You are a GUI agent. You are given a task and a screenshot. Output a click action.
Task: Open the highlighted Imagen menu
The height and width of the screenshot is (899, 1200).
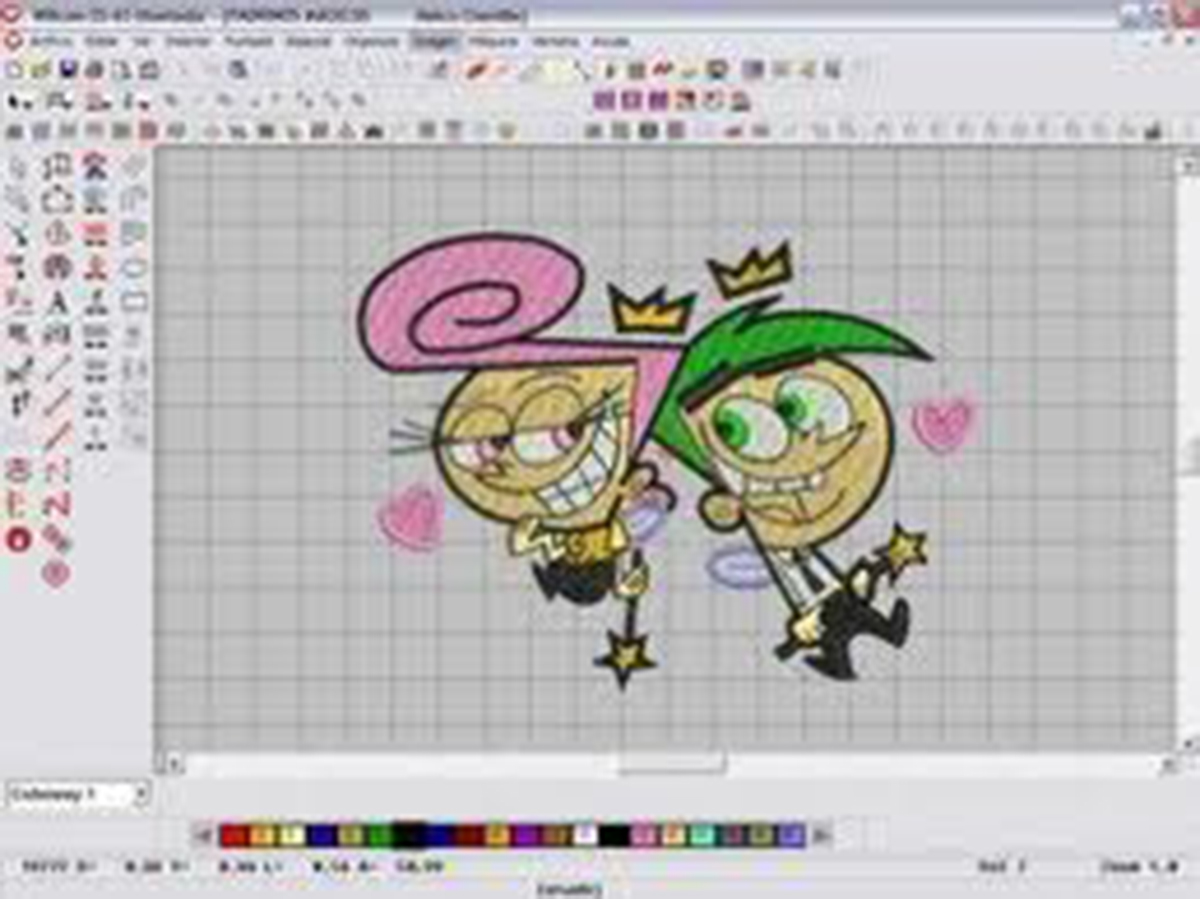click(434, 41)
